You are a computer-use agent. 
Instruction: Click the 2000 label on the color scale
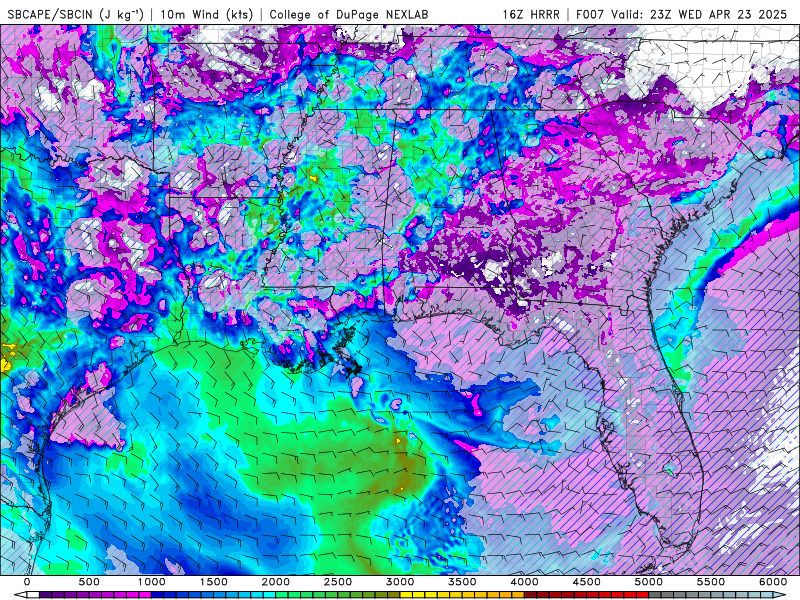pyautogui.click(x=276, y=582)
